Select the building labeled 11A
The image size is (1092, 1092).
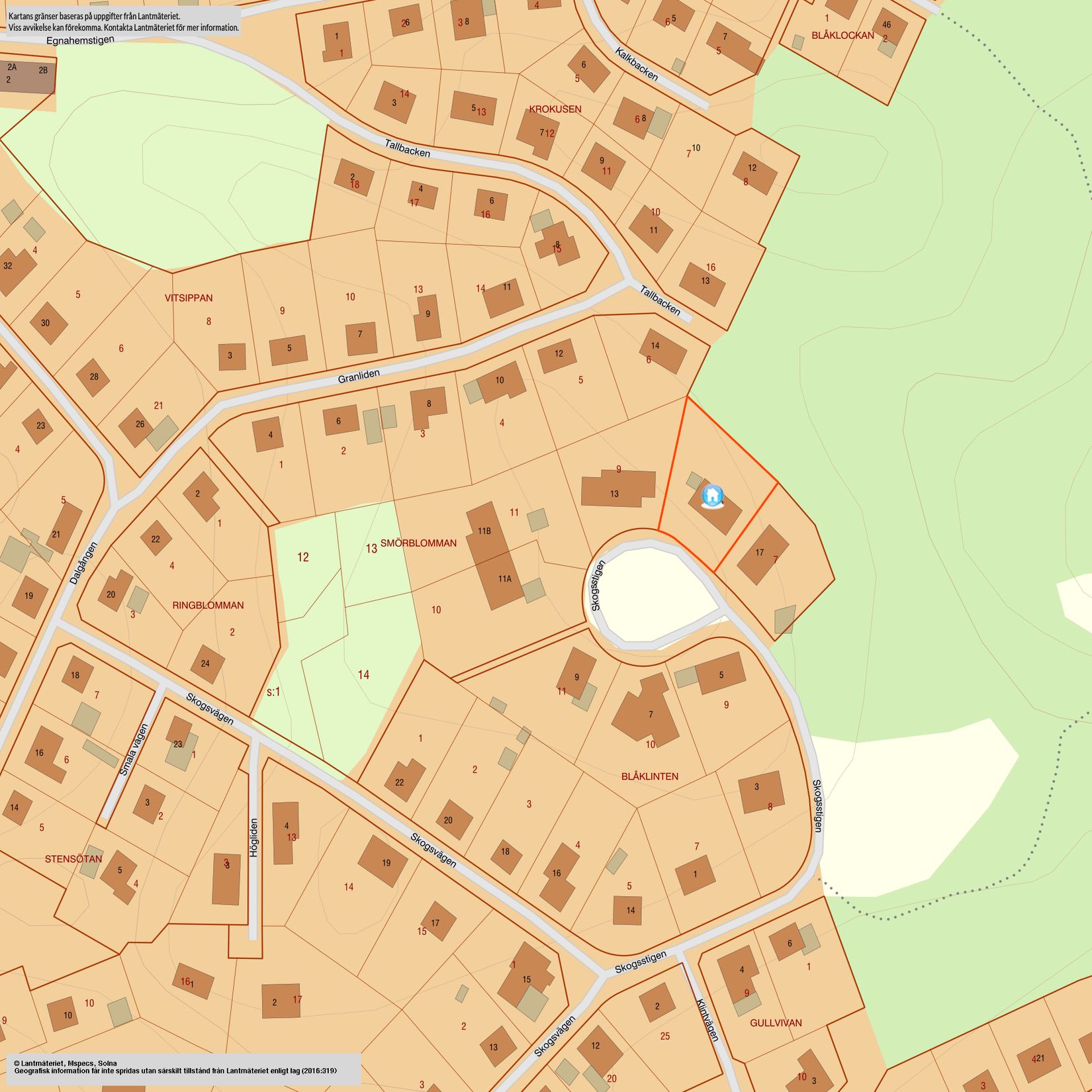pos(504,579)
